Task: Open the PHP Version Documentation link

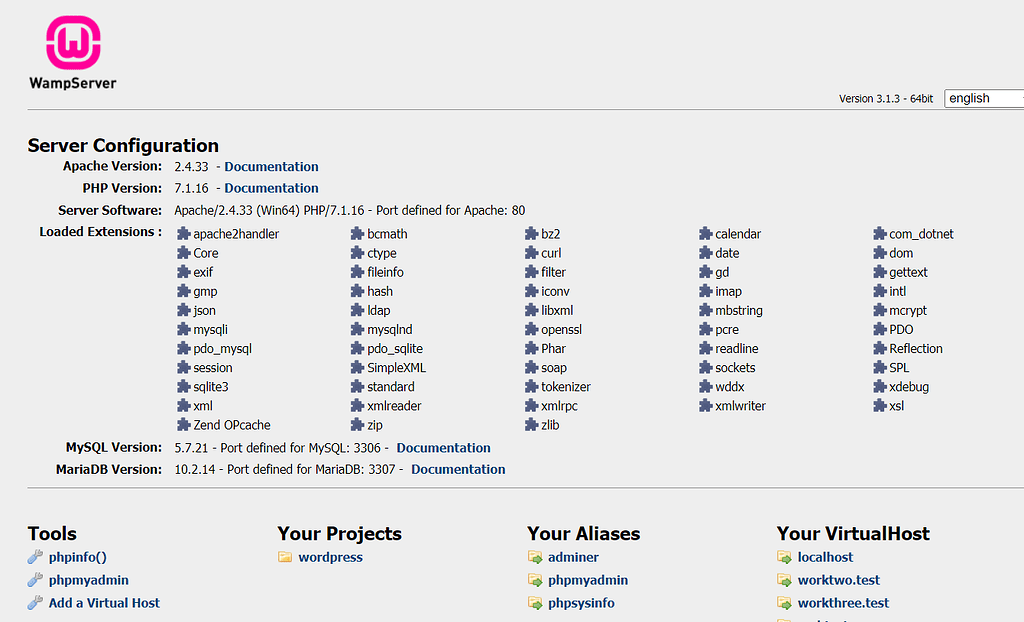Action: pos(272,188)
